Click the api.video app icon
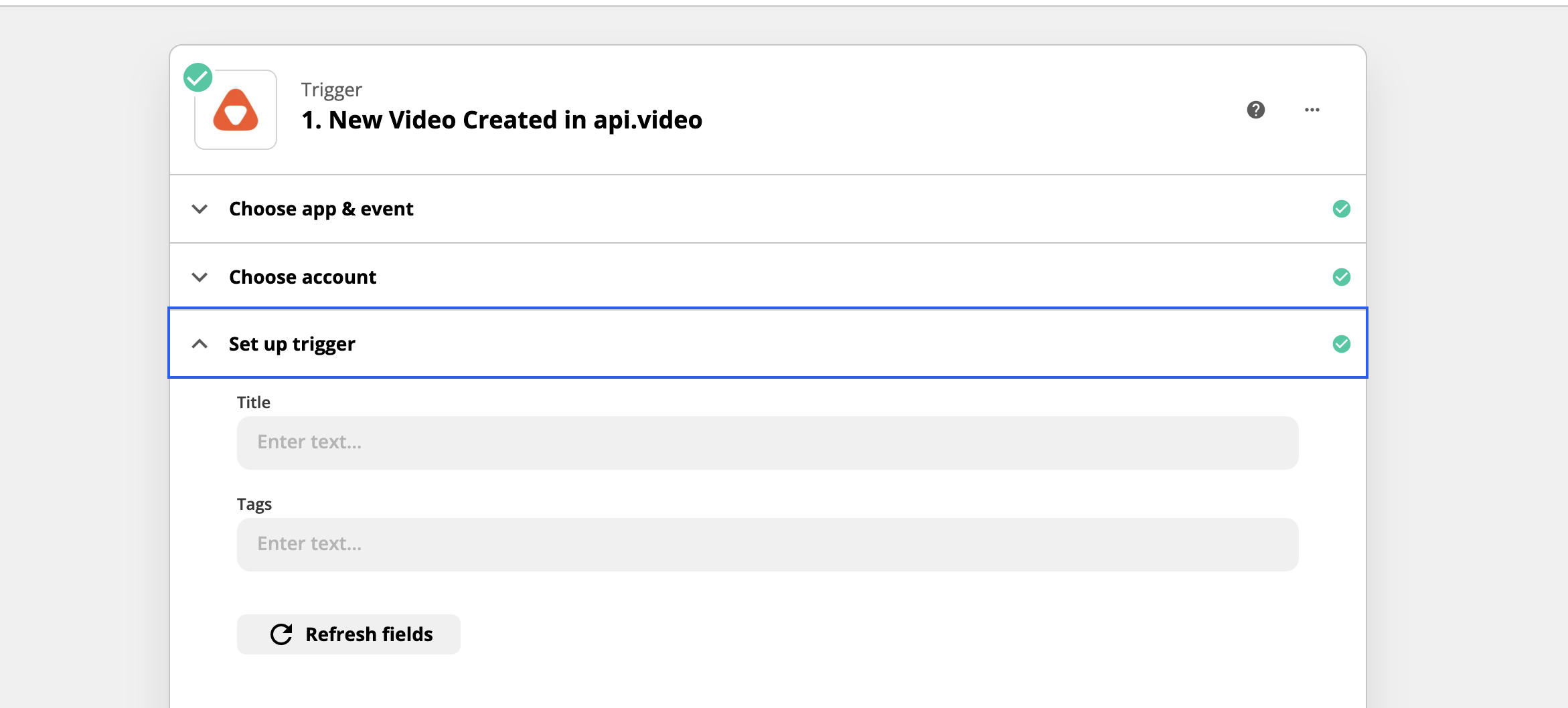The image size is (1568, 708). 235,109
